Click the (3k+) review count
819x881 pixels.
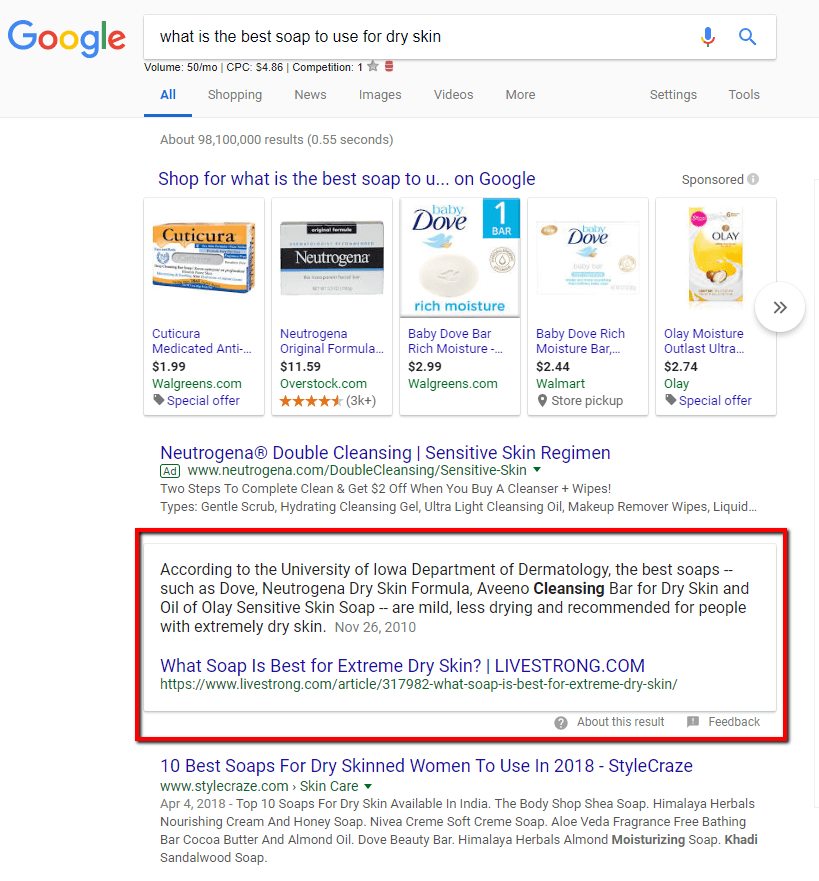[361, 401]
